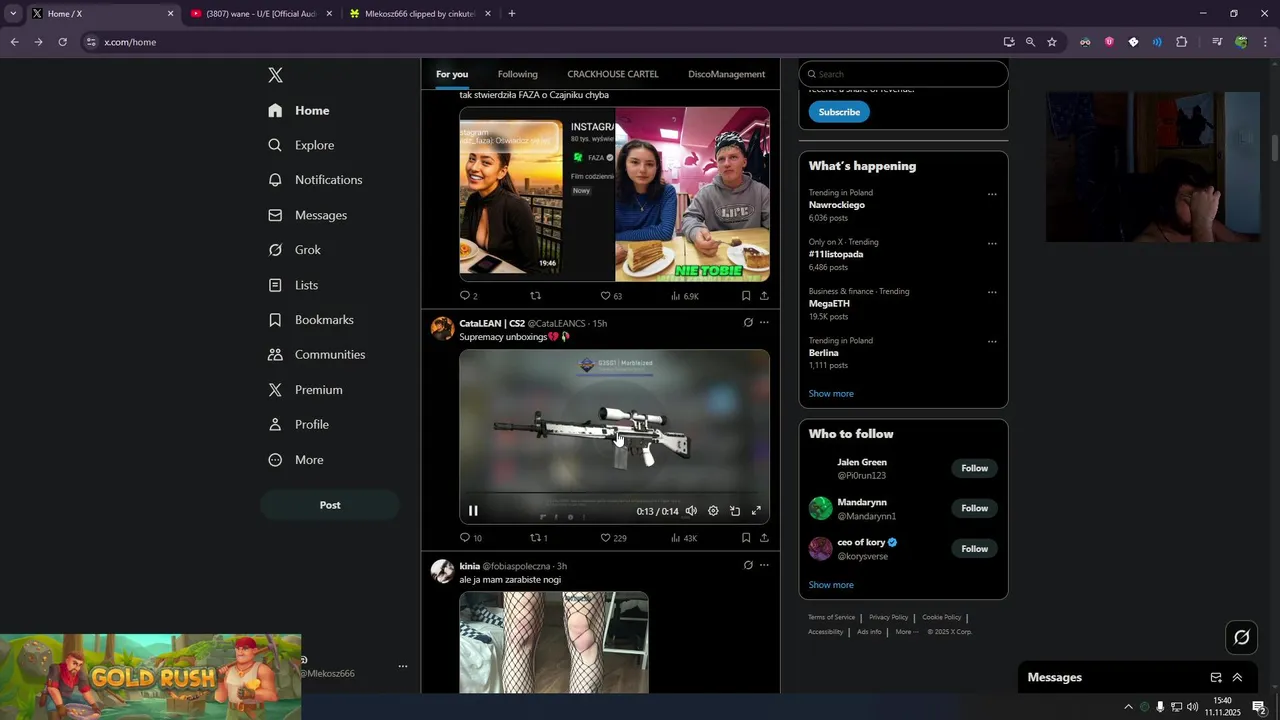Open Bookmarks in the sidebar

310,320
